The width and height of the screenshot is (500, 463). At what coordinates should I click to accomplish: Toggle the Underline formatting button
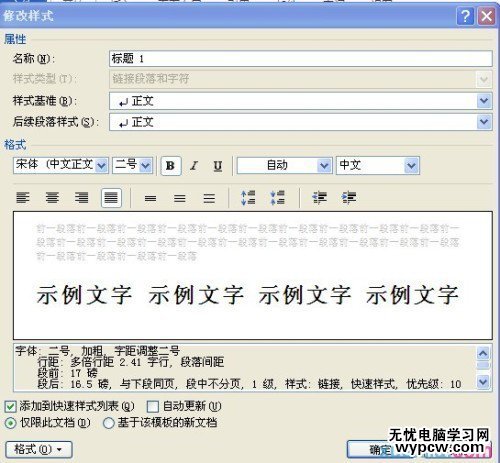(x=217, y=166)
